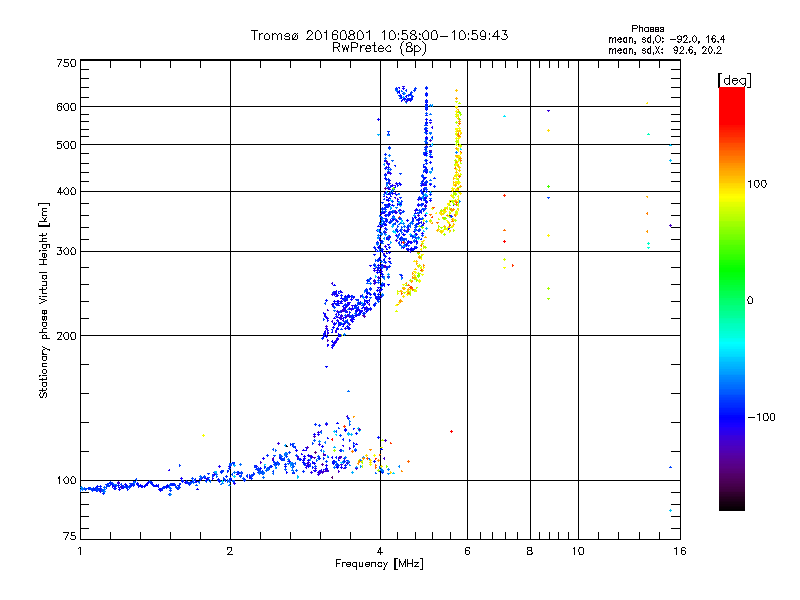
Task: Click the x-axis tick '16'
Action: (680, 551)
